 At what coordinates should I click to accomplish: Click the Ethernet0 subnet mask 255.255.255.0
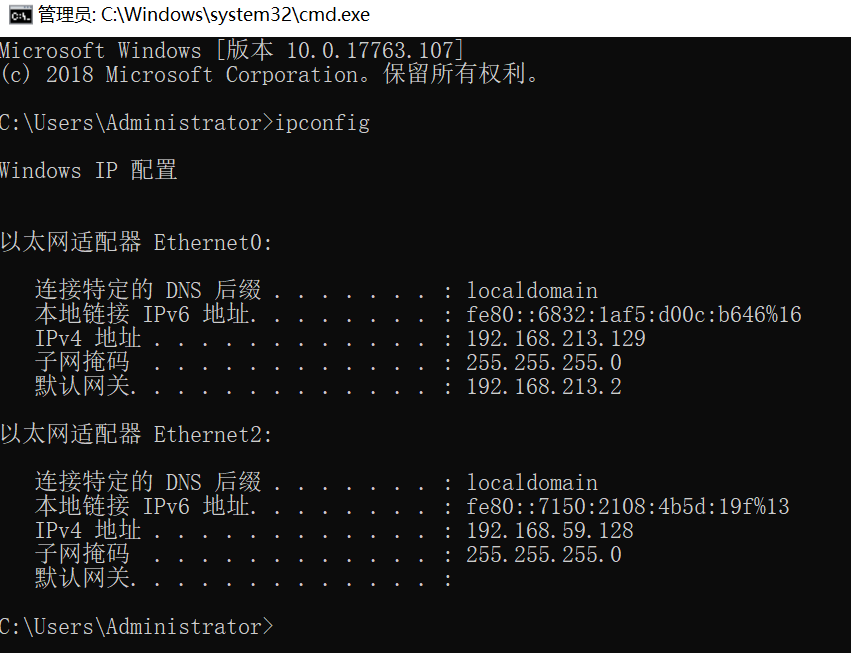544,363
